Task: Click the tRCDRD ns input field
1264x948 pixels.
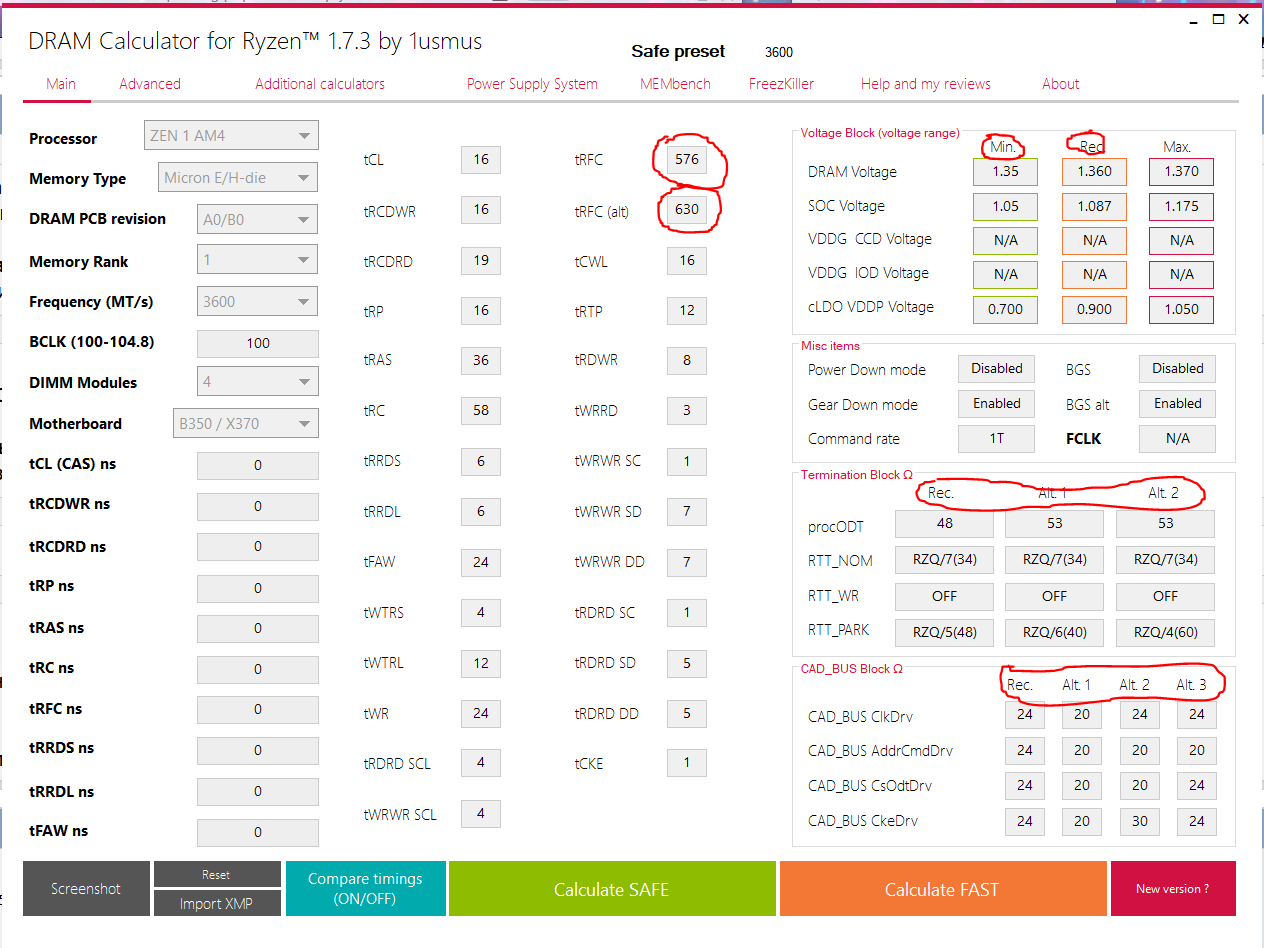Action: (x=258, y=547)
